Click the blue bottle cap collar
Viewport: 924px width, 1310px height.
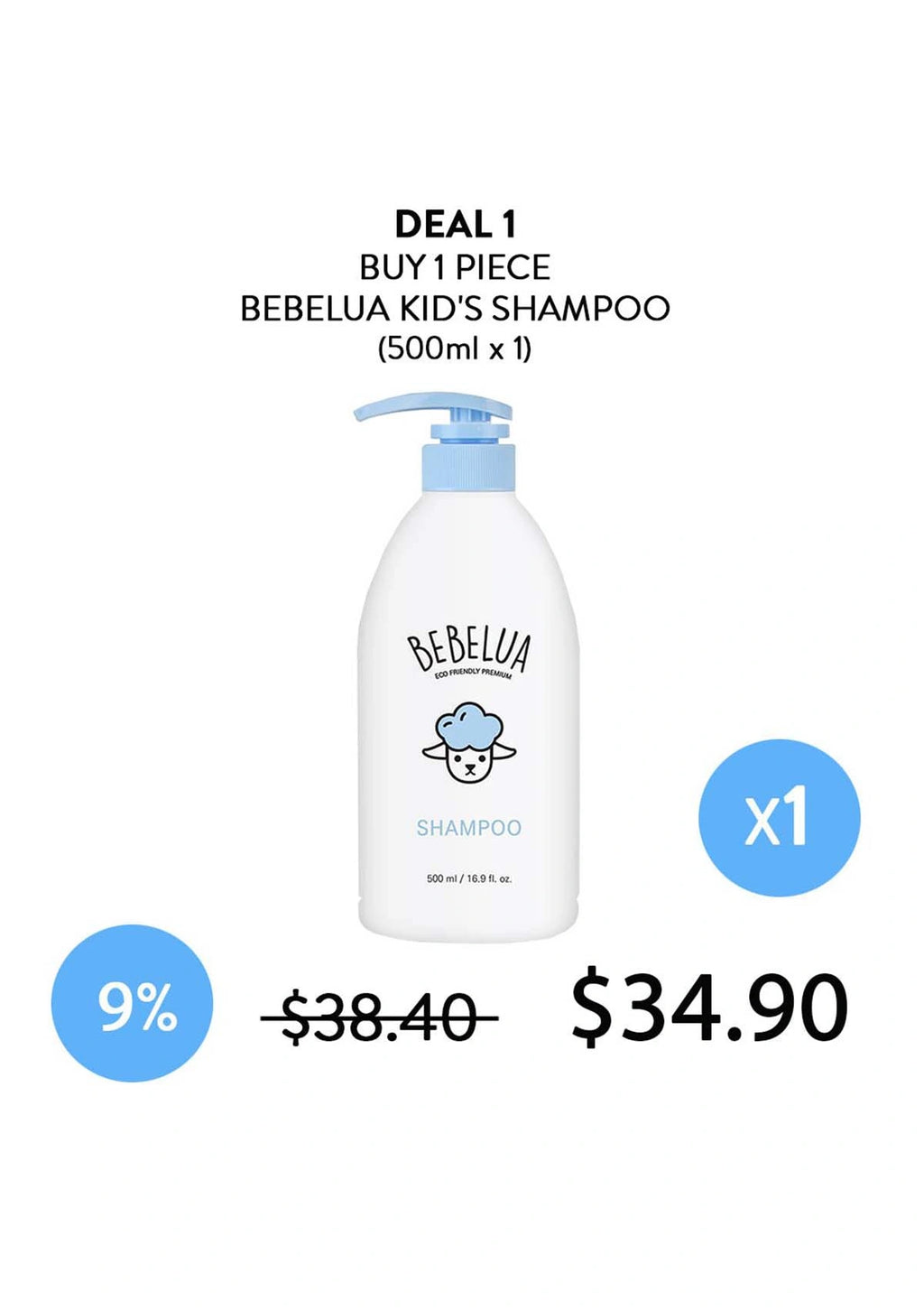(x=469, y=468)
